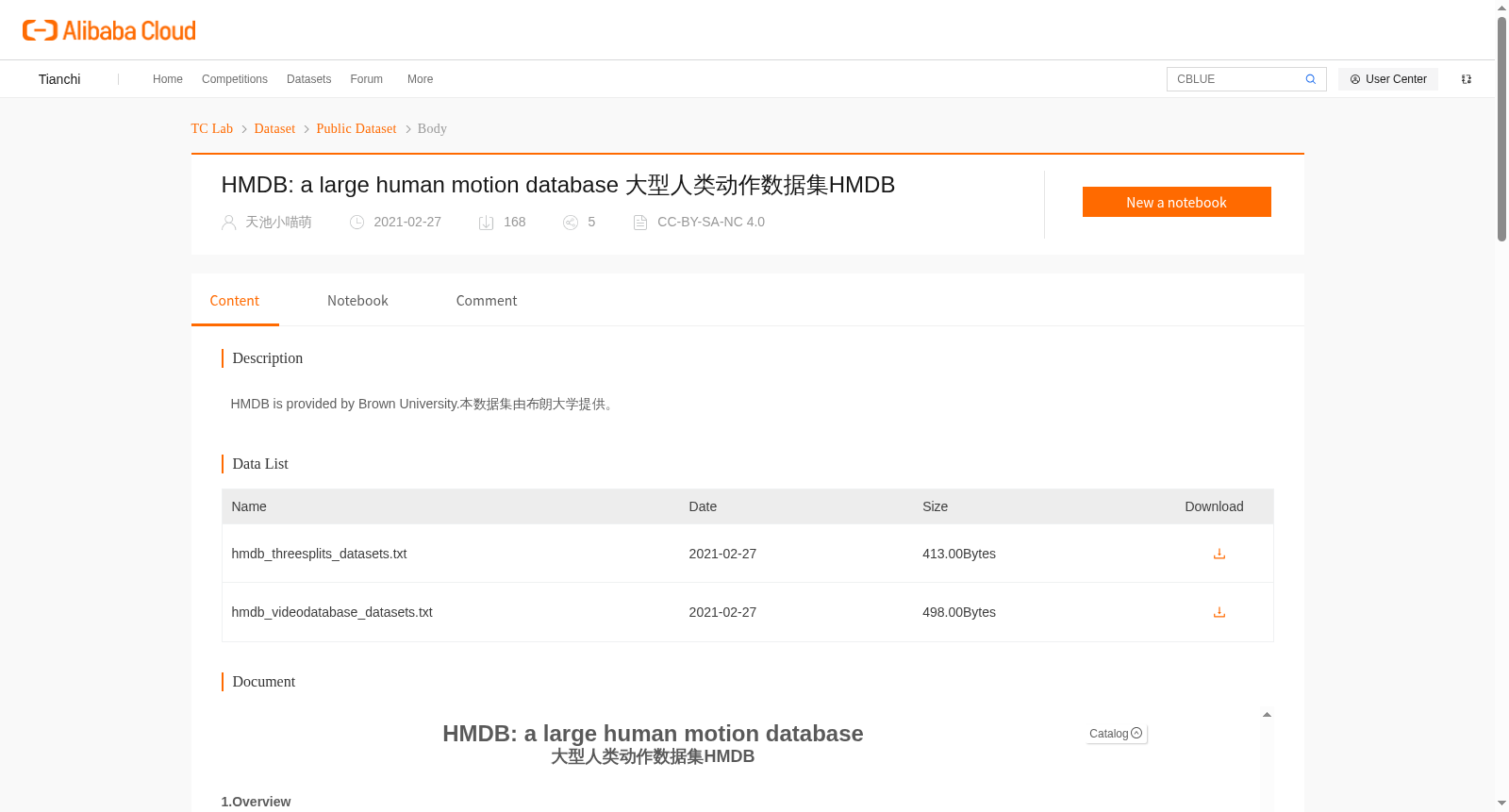Viewport: 1509px width, 812px height.
Task: Go to TC Lab breadcrumb
Action: click(x=212, y=128)
